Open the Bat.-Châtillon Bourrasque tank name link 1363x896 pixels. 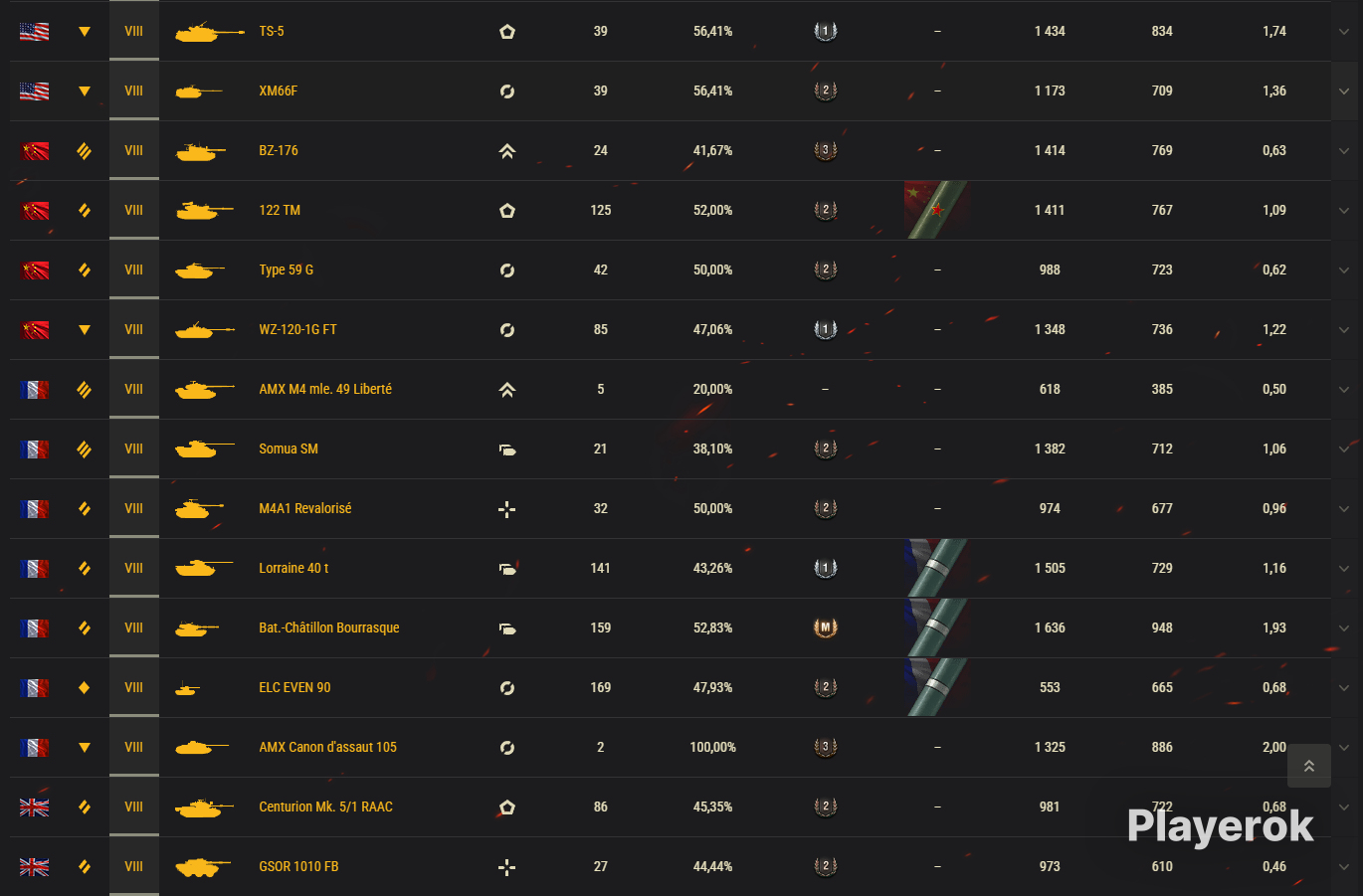329,627
